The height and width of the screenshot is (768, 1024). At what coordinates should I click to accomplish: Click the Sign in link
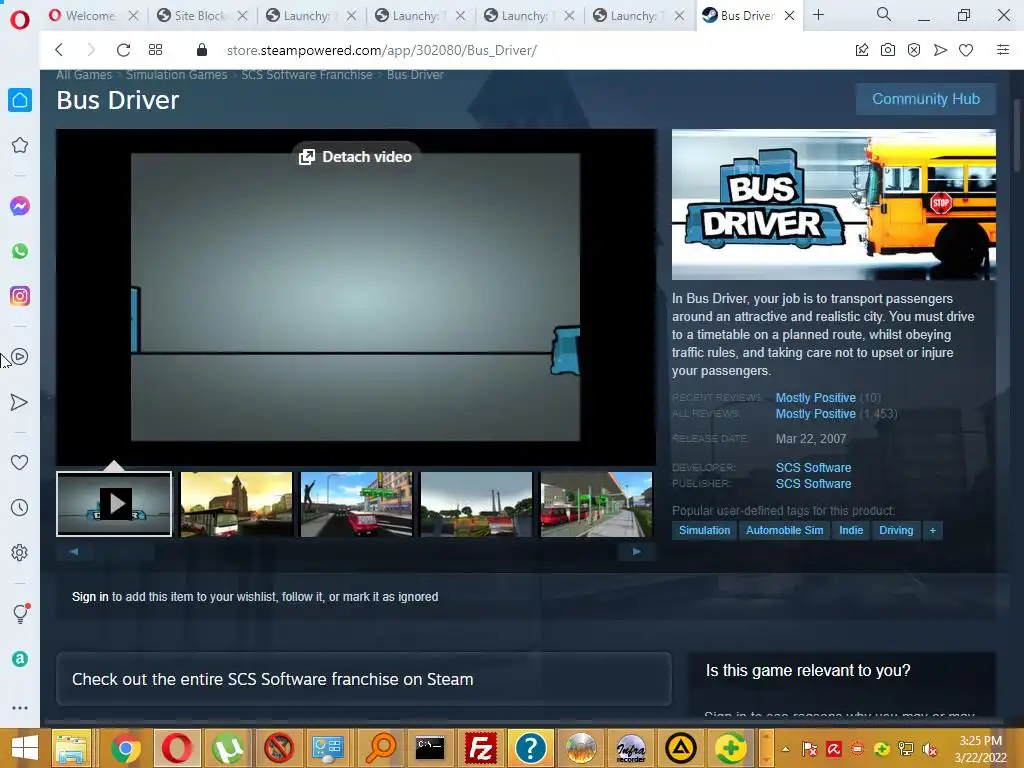click(x=90, y=597)
